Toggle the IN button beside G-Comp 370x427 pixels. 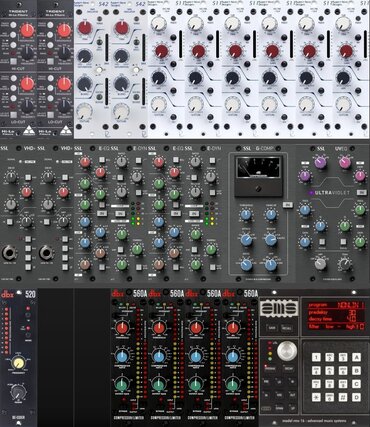pos(287,204)
